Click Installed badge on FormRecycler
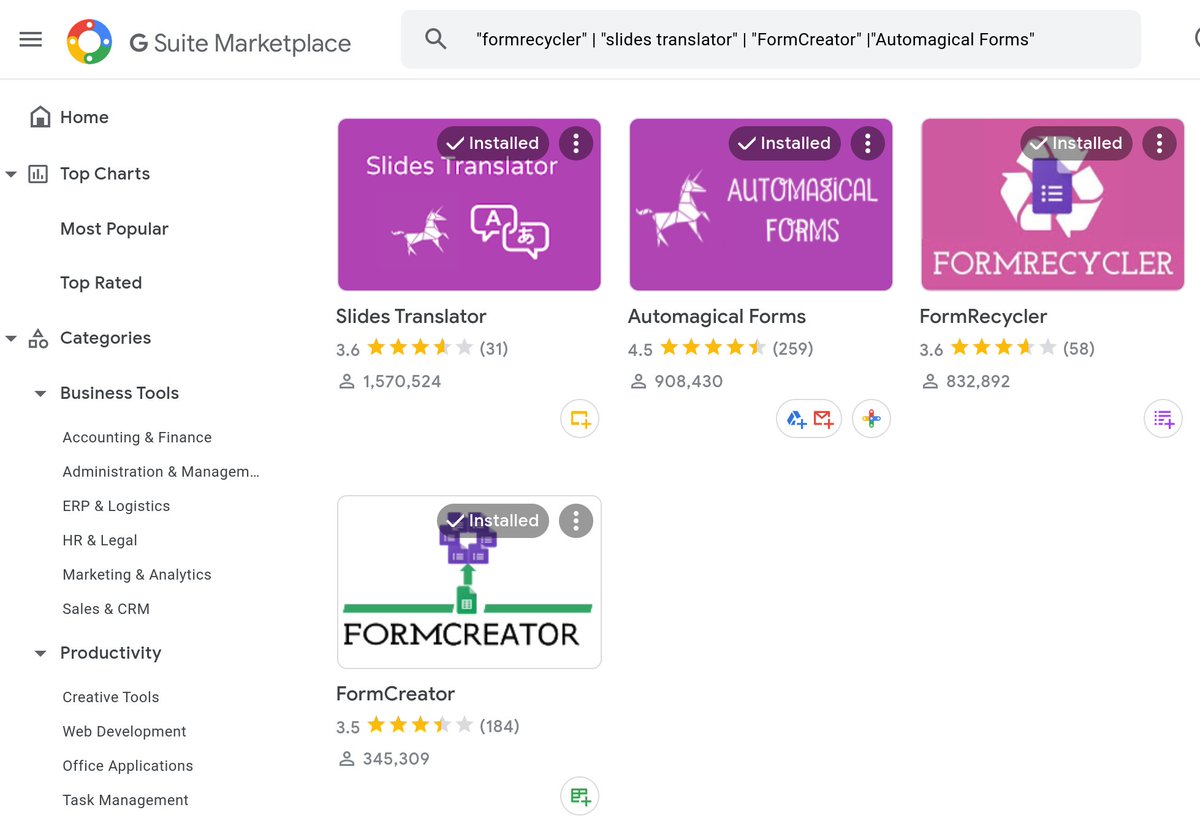 [x=1077, y=143]
